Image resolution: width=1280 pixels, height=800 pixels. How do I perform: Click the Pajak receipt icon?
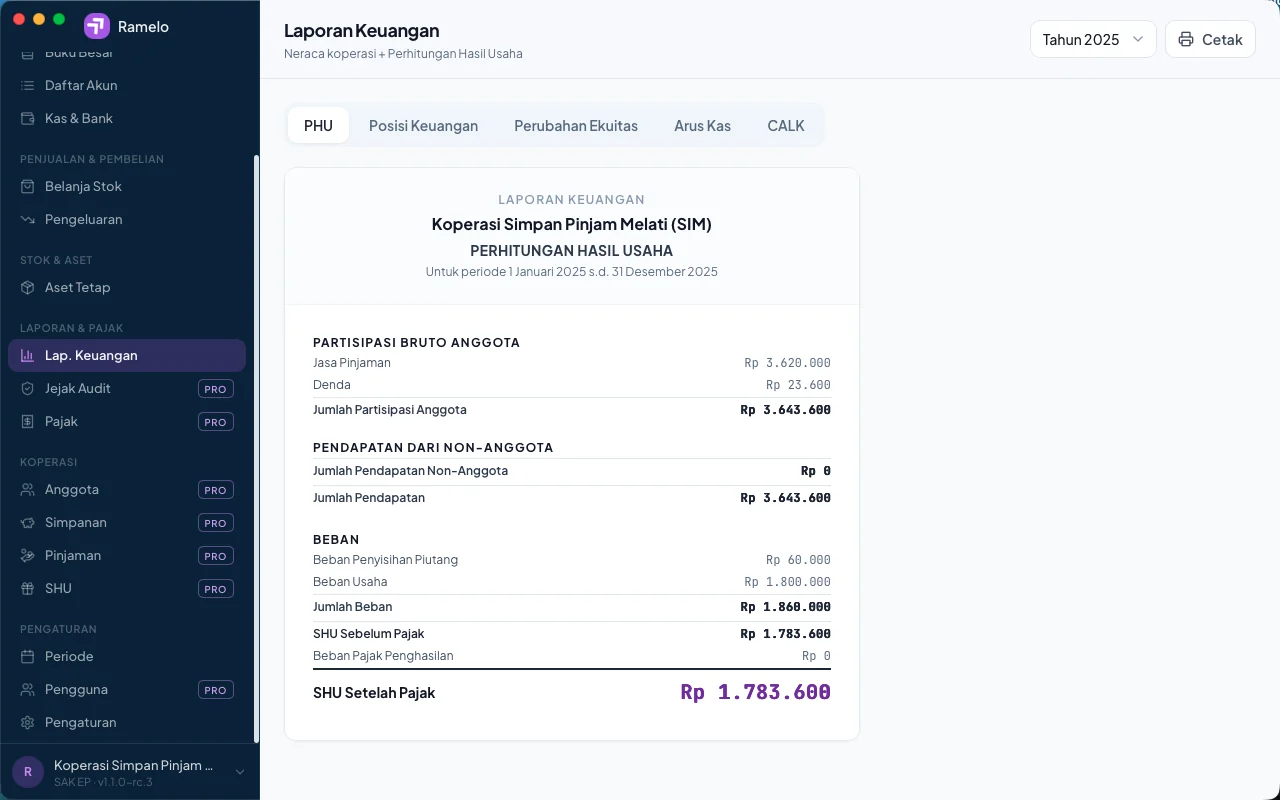27,421
